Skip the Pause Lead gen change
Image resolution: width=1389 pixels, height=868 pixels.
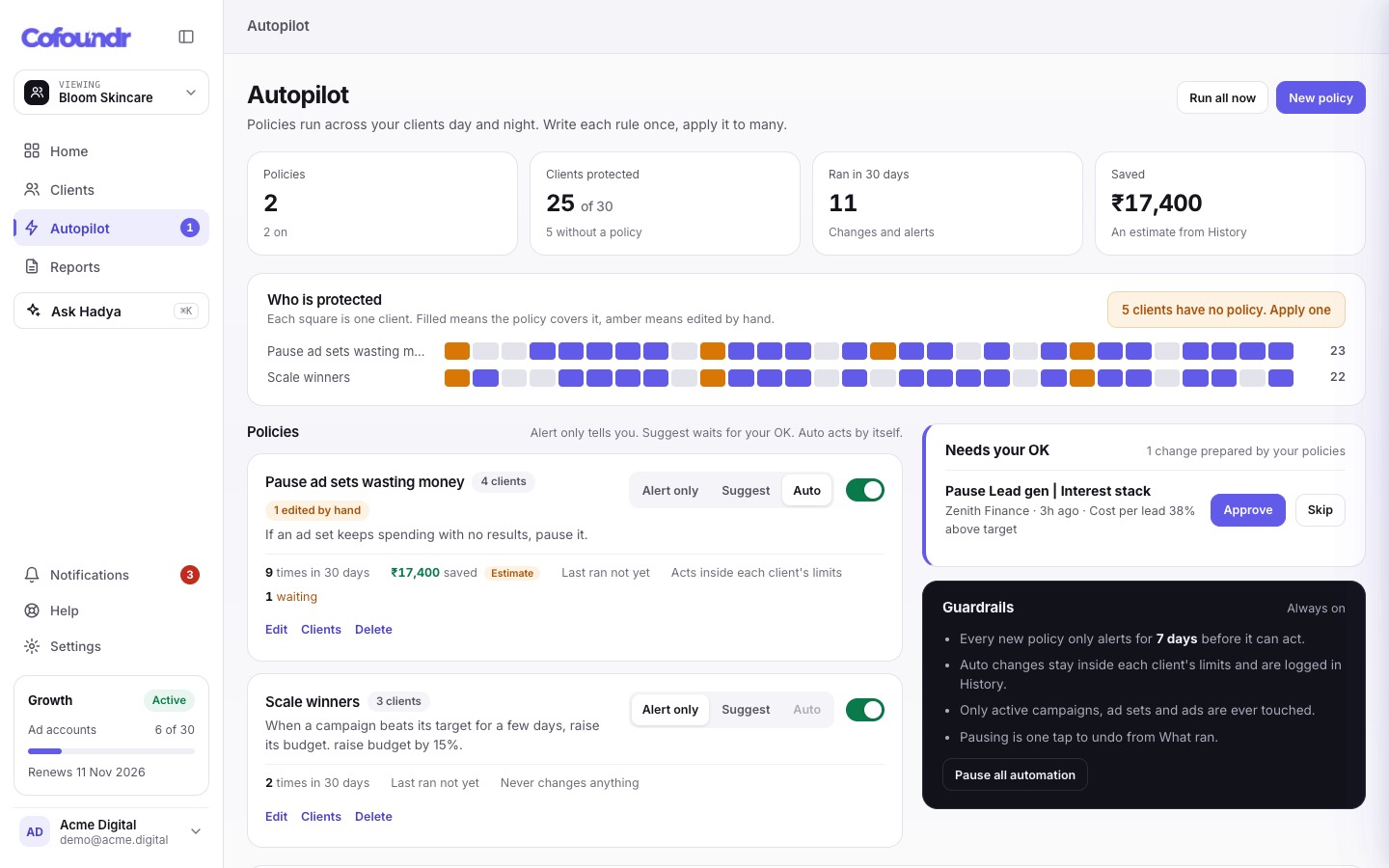click(1320, 510)
